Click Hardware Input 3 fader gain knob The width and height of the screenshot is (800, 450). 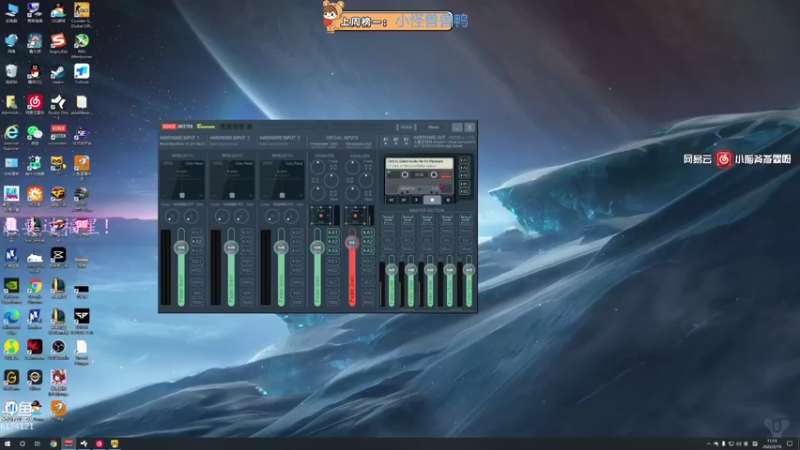(x=281, y=248)
